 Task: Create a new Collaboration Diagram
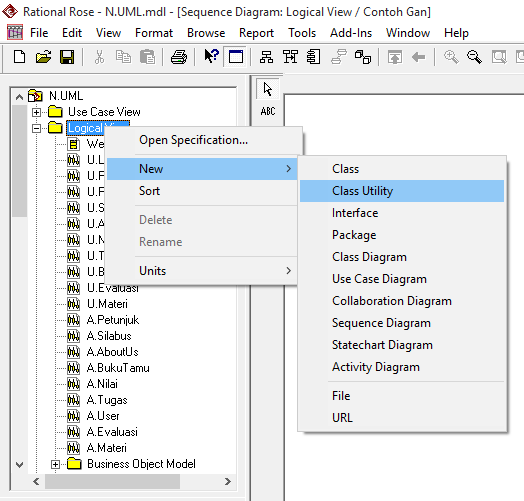tap(402, 301)
